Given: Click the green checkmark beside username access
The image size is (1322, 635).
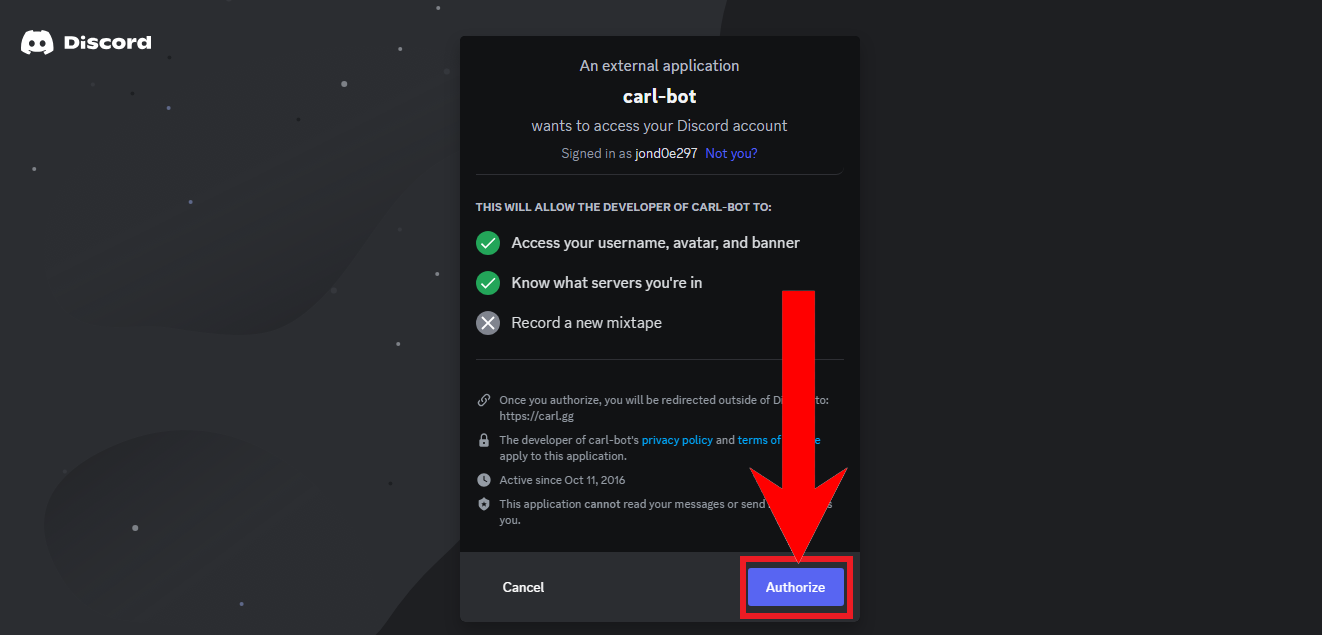Looking at the screenshot, I should pos(488,243).
